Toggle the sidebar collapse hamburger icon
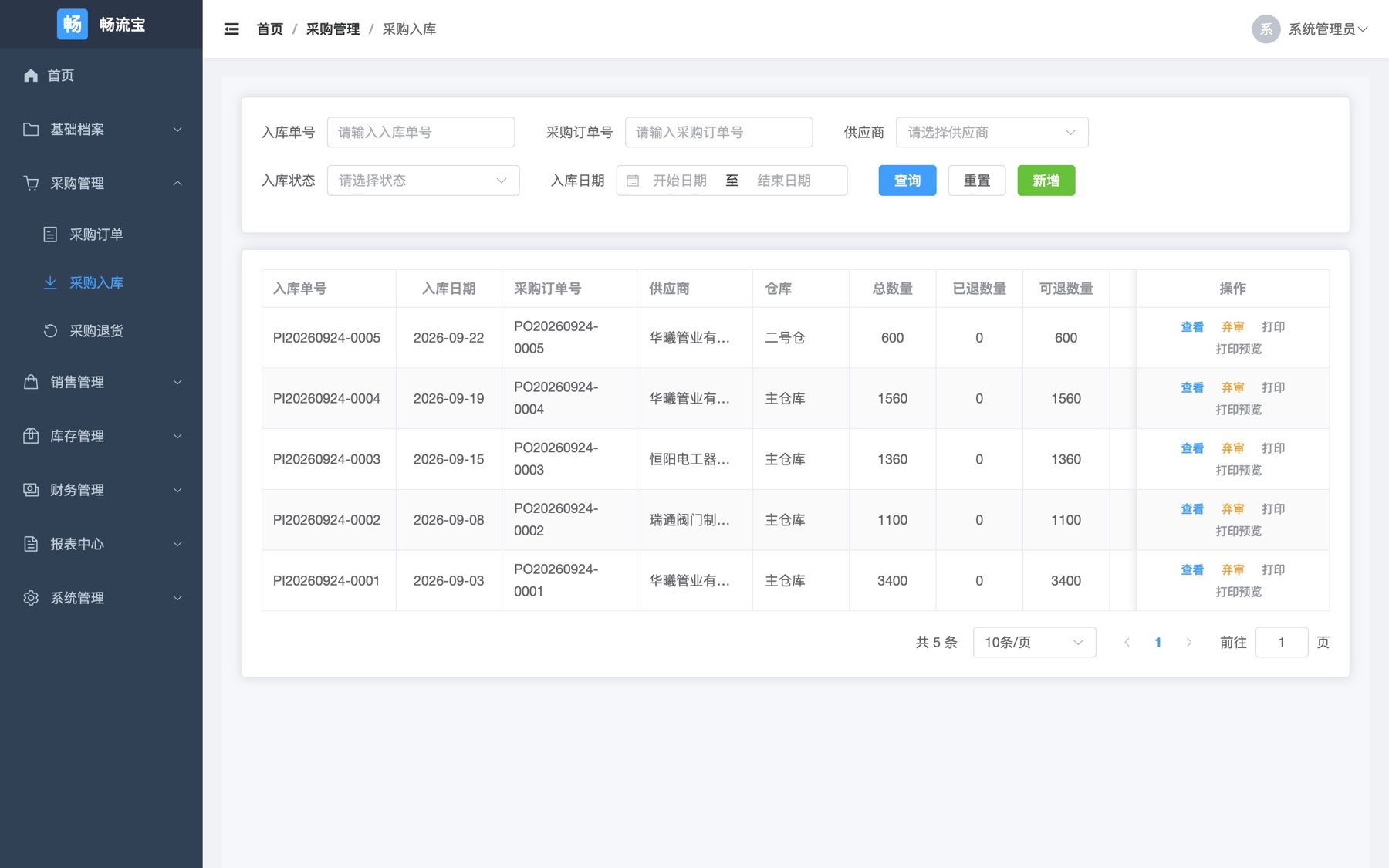This screenshot has height=868, width=1389. click(231, 29)
